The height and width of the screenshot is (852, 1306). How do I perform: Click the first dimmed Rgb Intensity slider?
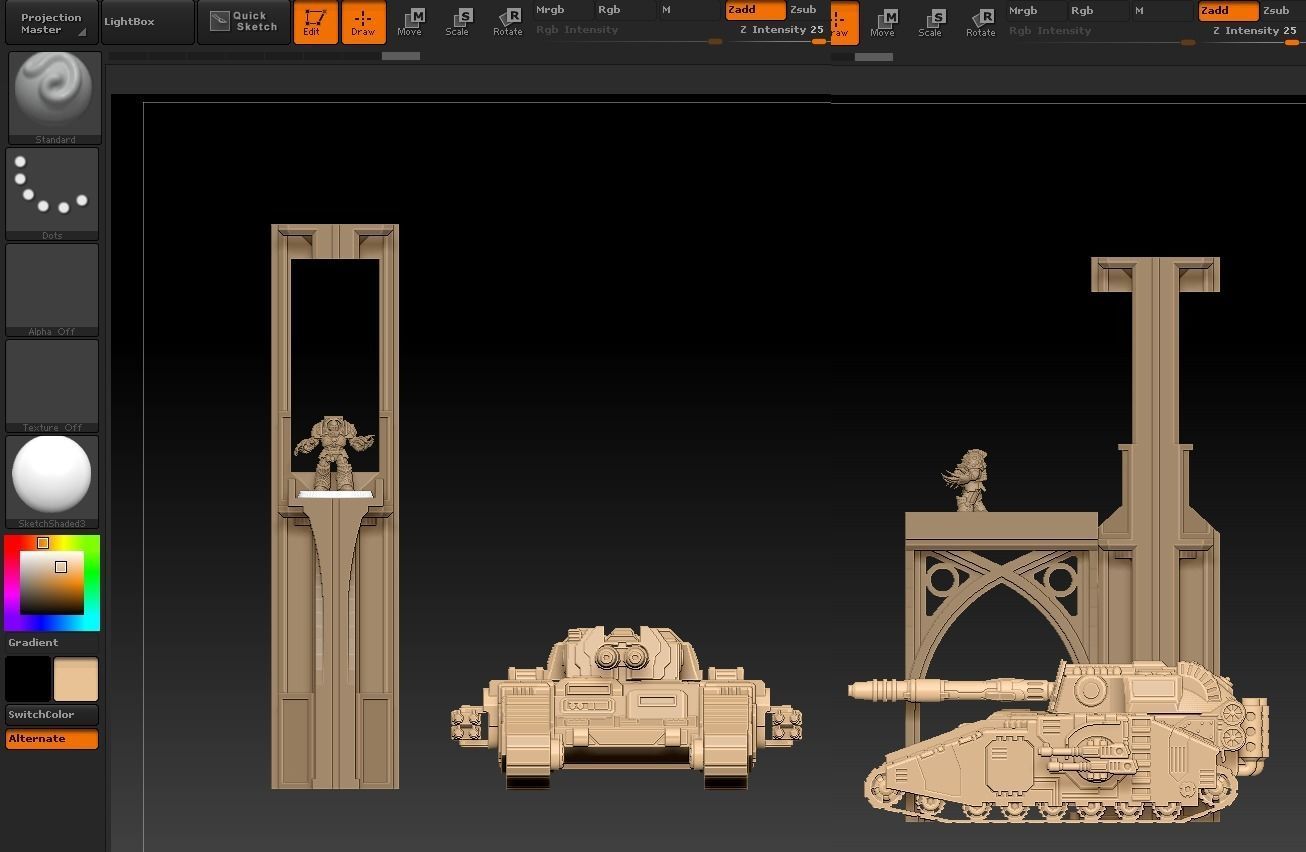(x=628, y=32)
